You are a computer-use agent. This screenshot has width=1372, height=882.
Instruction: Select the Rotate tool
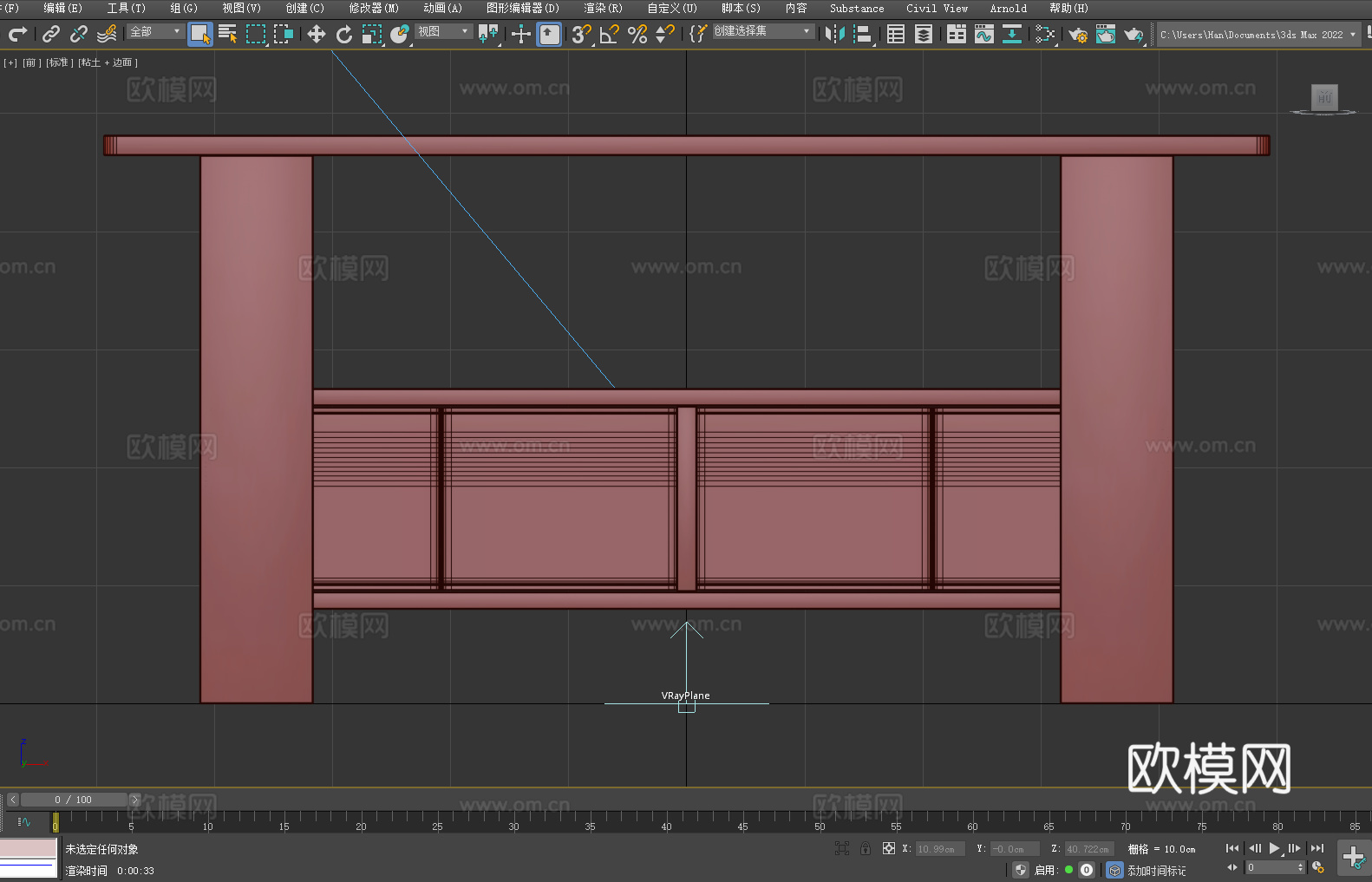[x=344, y=34]
